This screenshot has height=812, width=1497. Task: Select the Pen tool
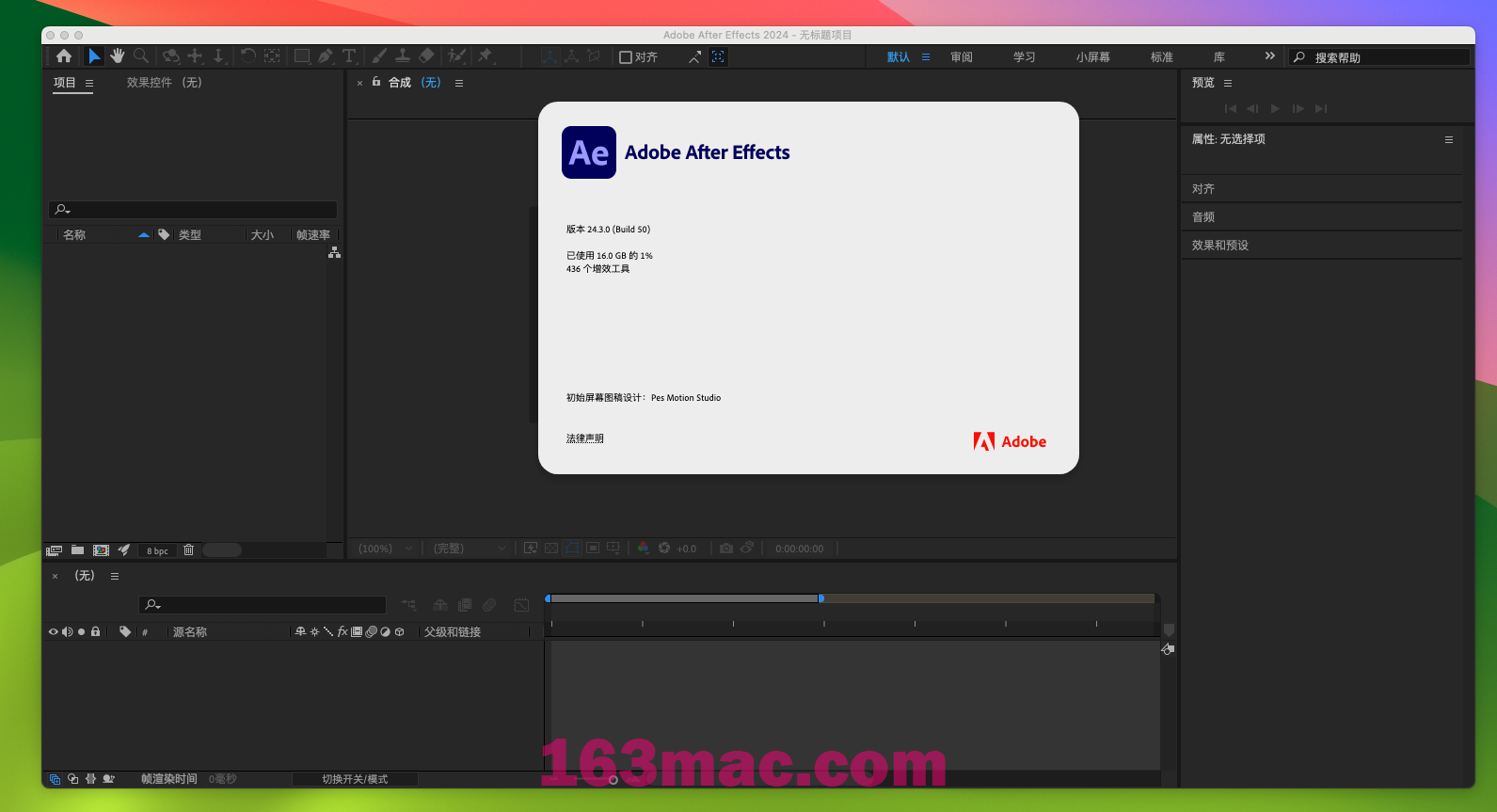pyautogui.click(x=326, y=56)
